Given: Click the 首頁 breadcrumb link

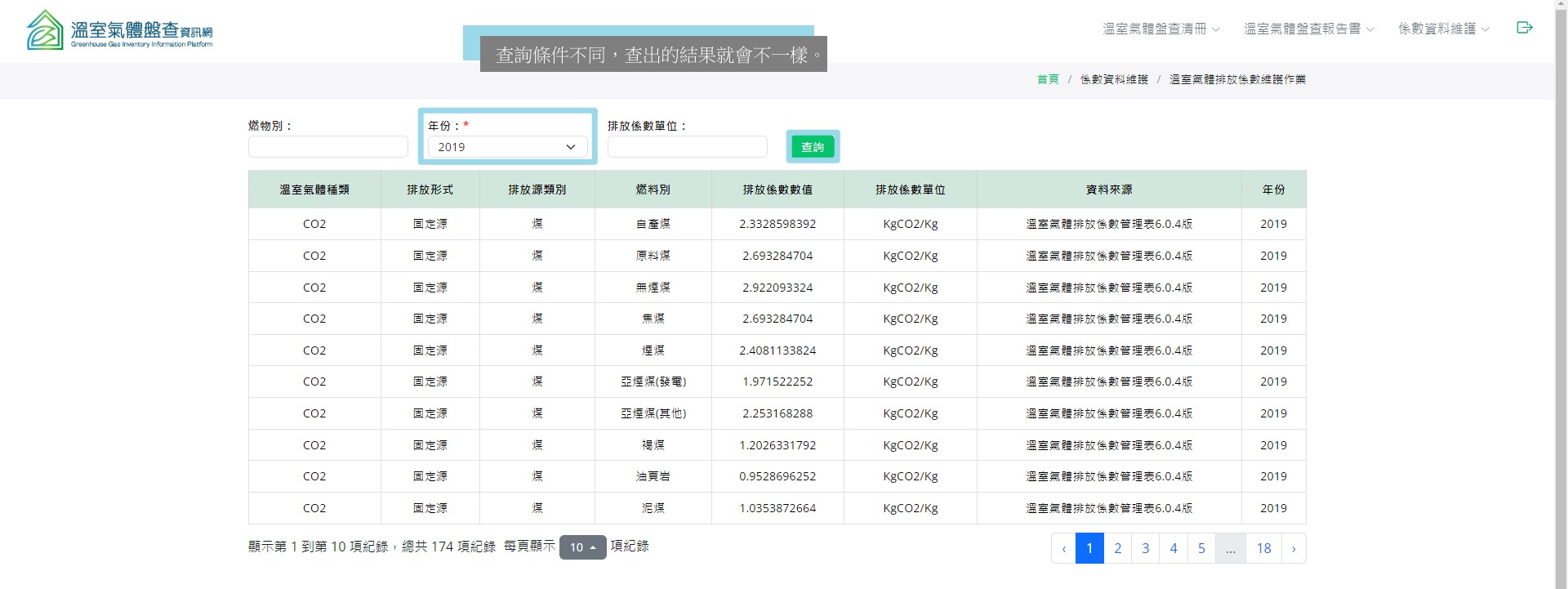Looking at the screenshot, I should click(x=1048, y=79).
